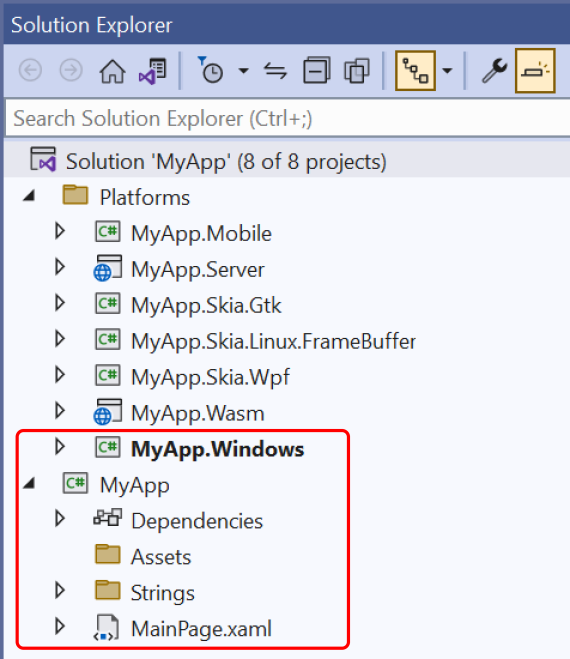Select the Dependencies node
The width and height of the screenshot is (570, 659).
click(197, 521)
